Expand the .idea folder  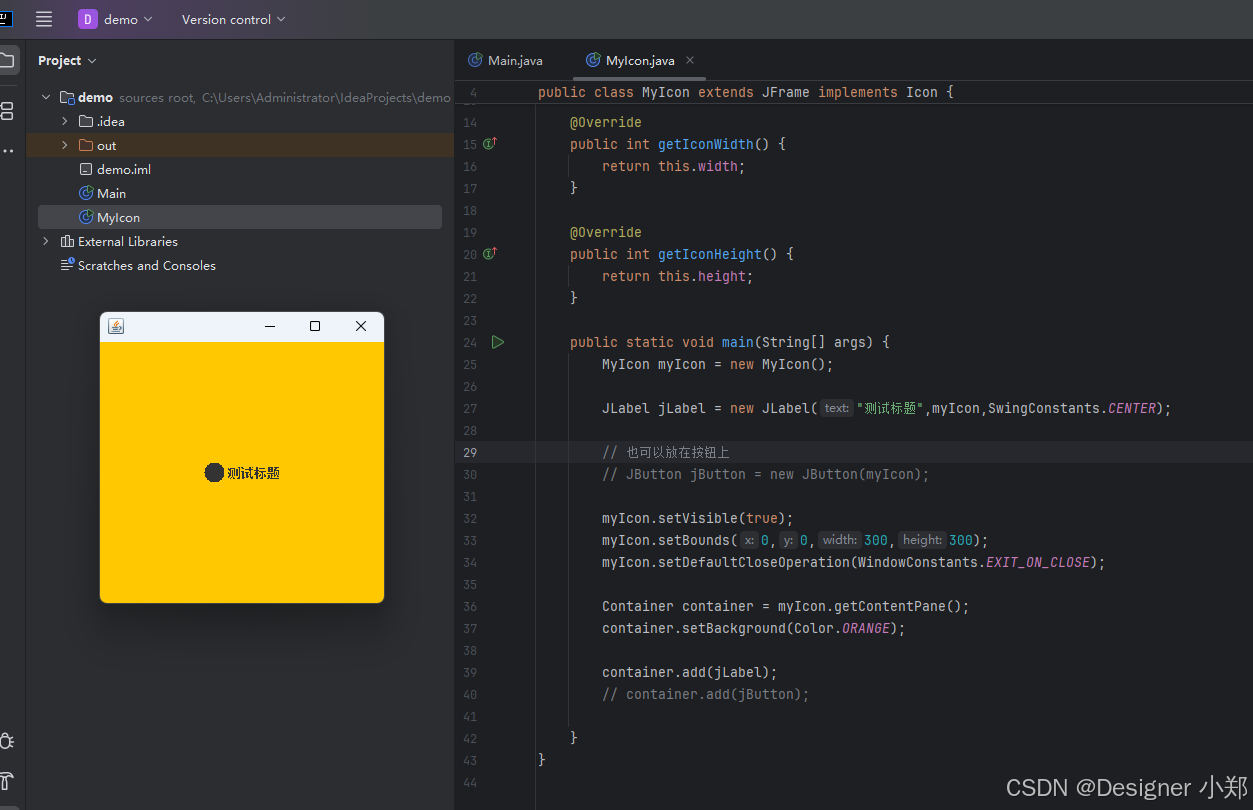(x=65, y=121)
